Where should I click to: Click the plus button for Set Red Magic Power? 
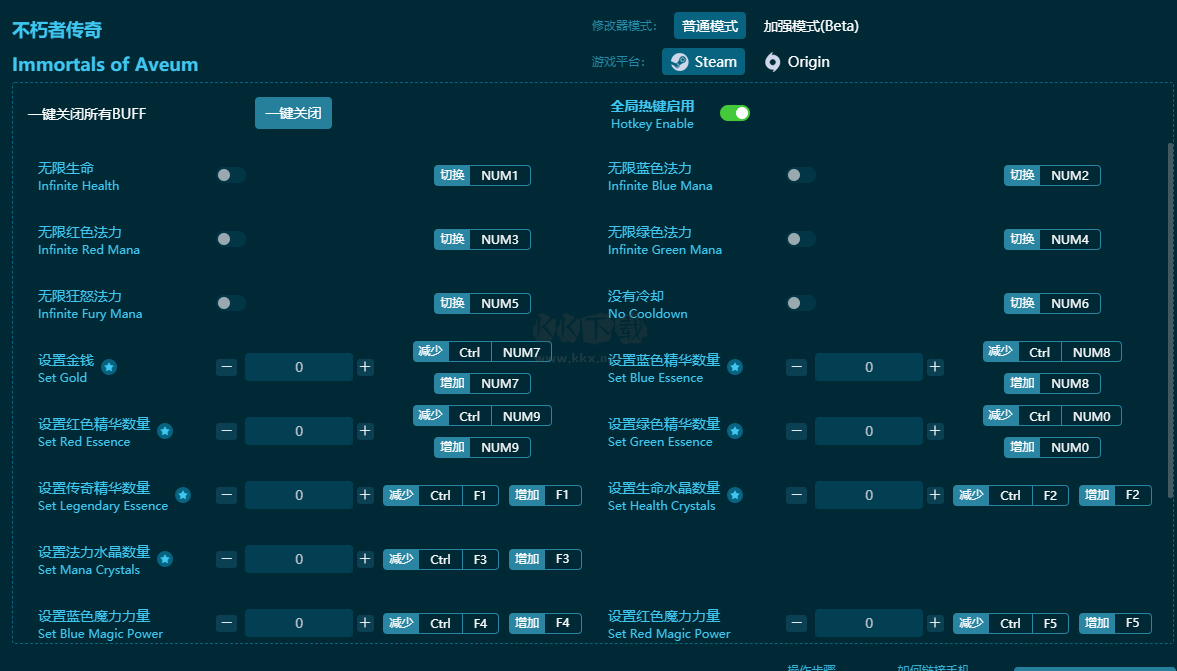point(935,623)
